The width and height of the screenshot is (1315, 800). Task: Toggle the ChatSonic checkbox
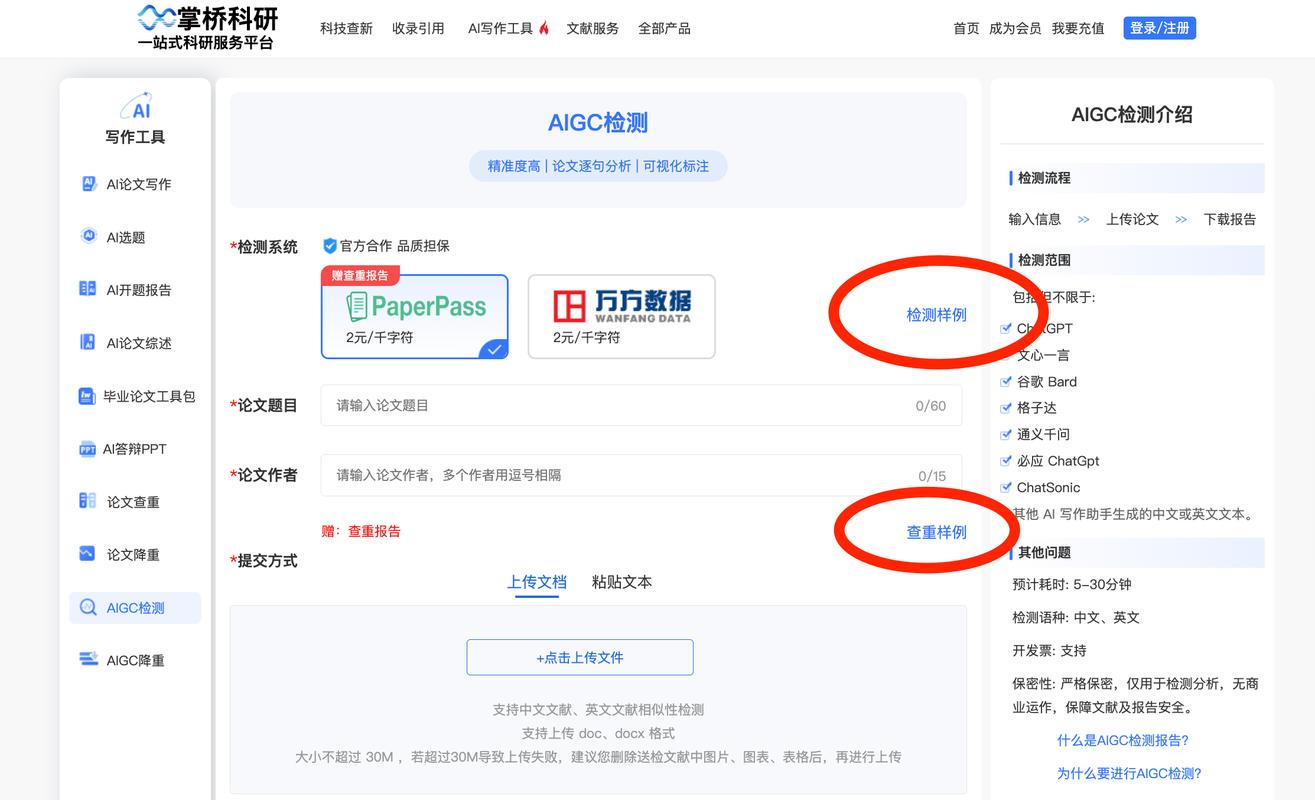click(1007, 487)
